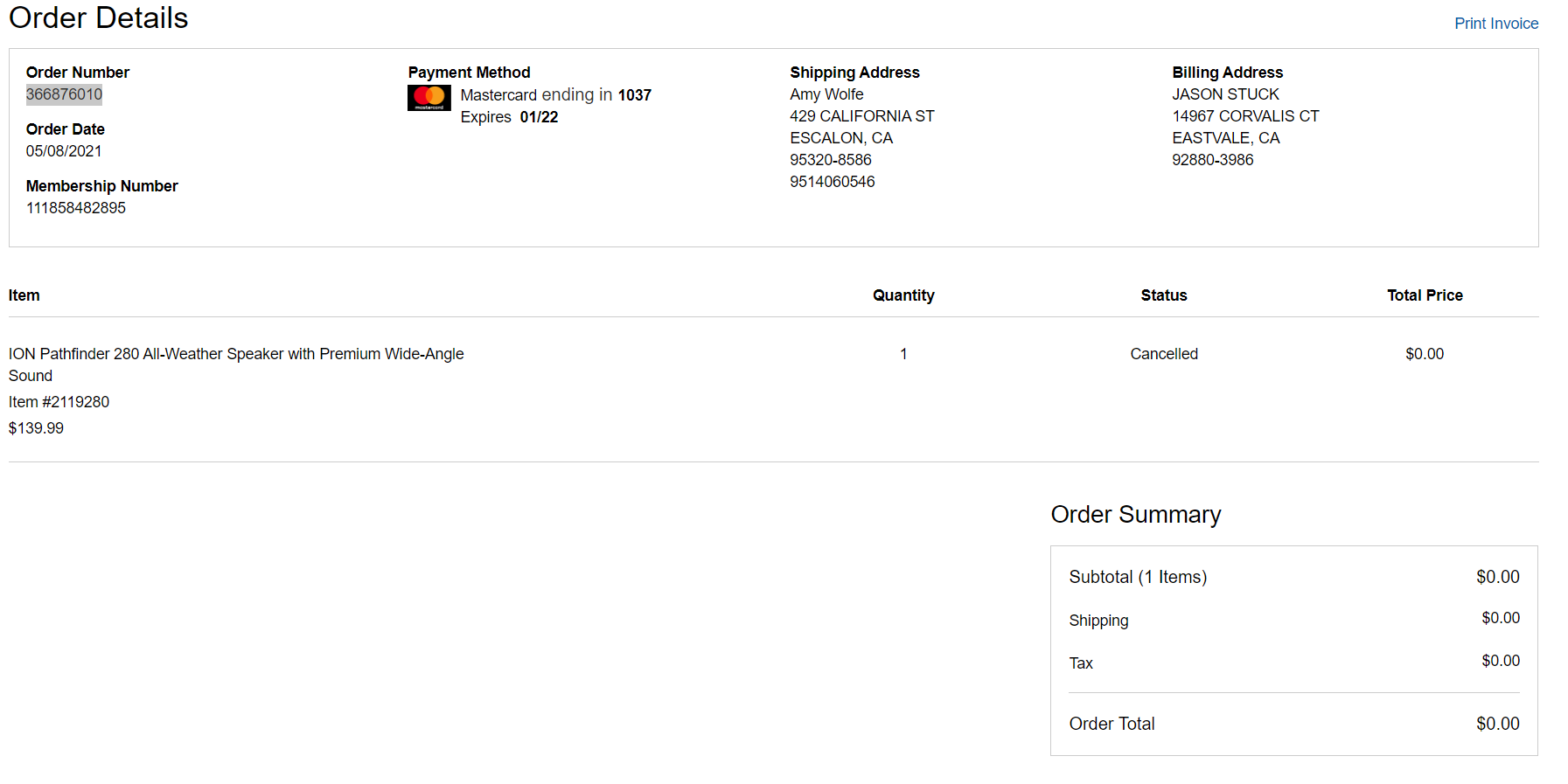This screenshot has width=1568, height=784.
Task: Click the Item #2119280 text
Action: [x=59, y=402]
